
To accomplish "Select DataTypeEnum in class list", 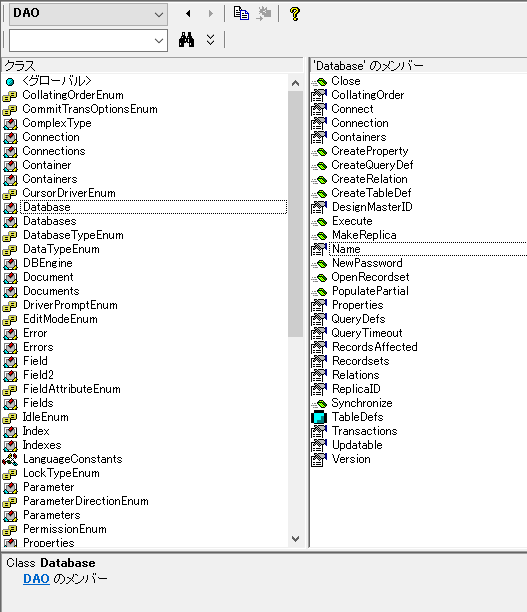I will tap(61, 249).
